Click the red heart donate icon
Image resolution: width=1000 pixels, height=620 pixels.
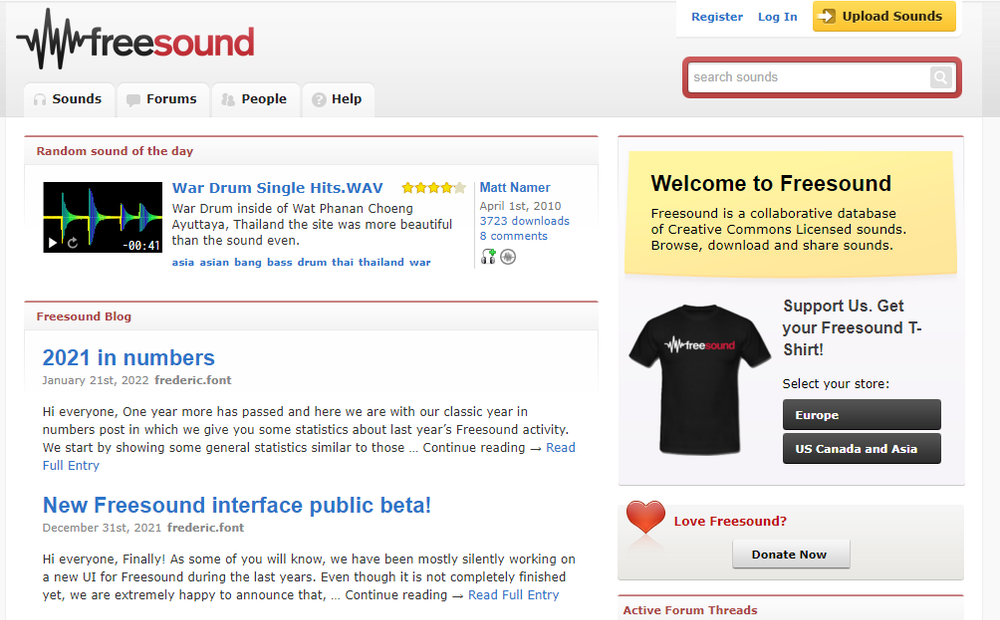[x=645, y=519]
